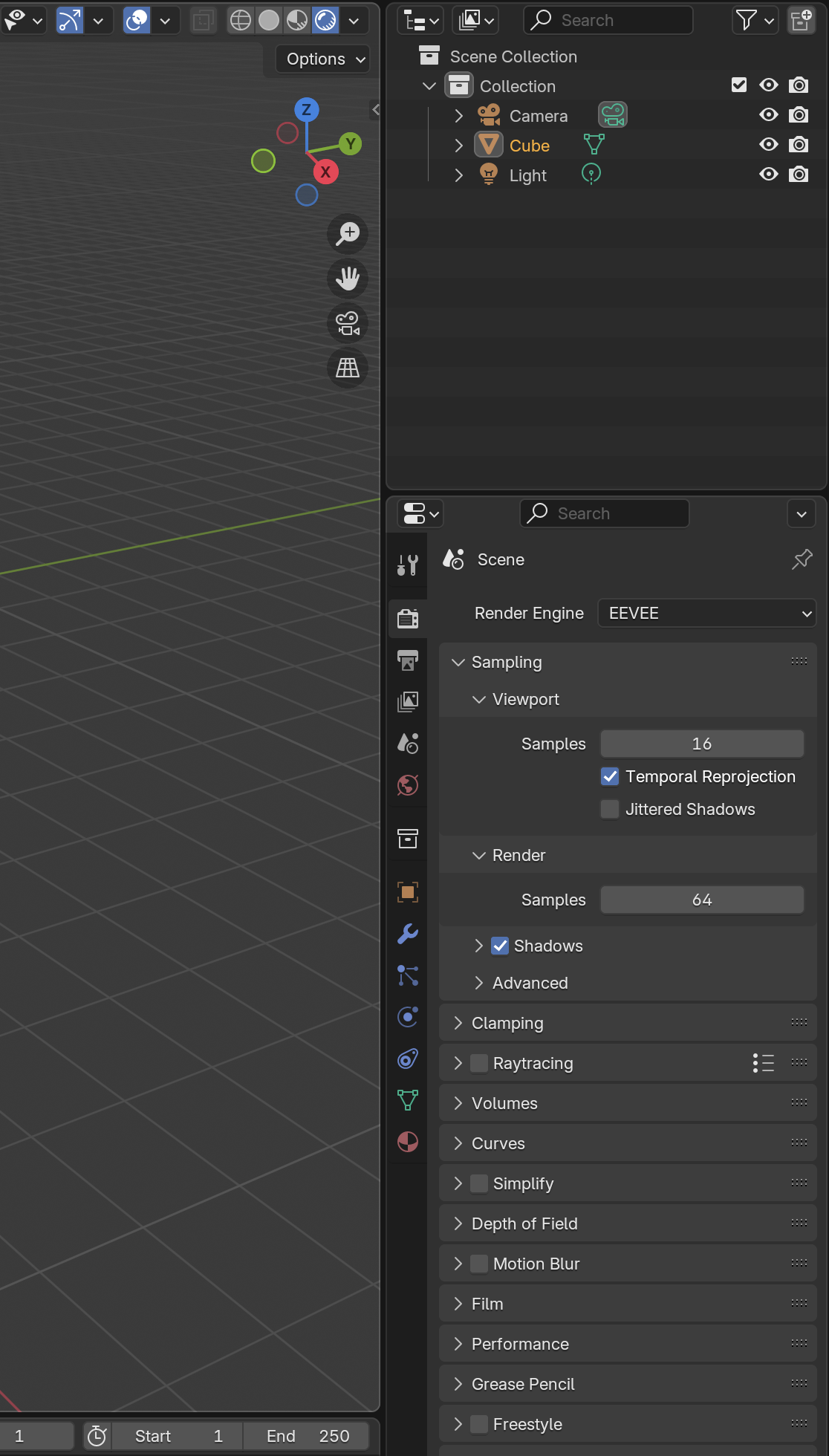Viewport: 829px width, 1456px height.
Task: Expand the Film panel
Action: (x=458, y=1304)
